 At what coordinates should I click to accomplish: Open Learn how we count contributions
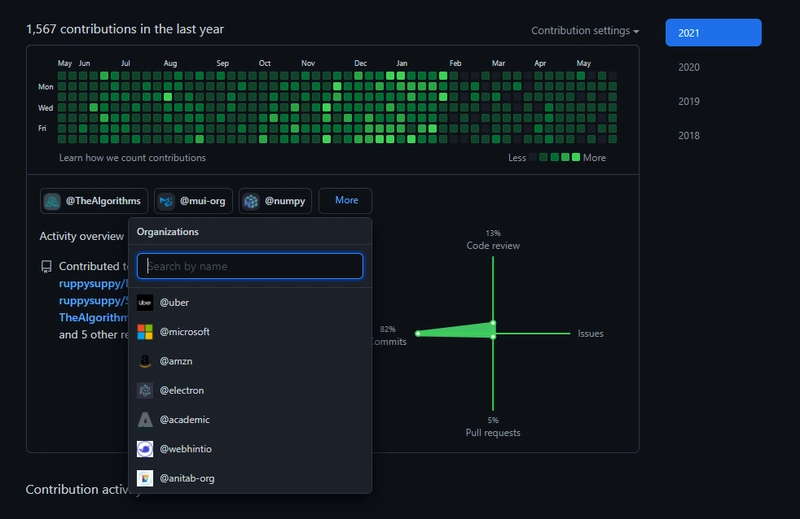point(132,158)
